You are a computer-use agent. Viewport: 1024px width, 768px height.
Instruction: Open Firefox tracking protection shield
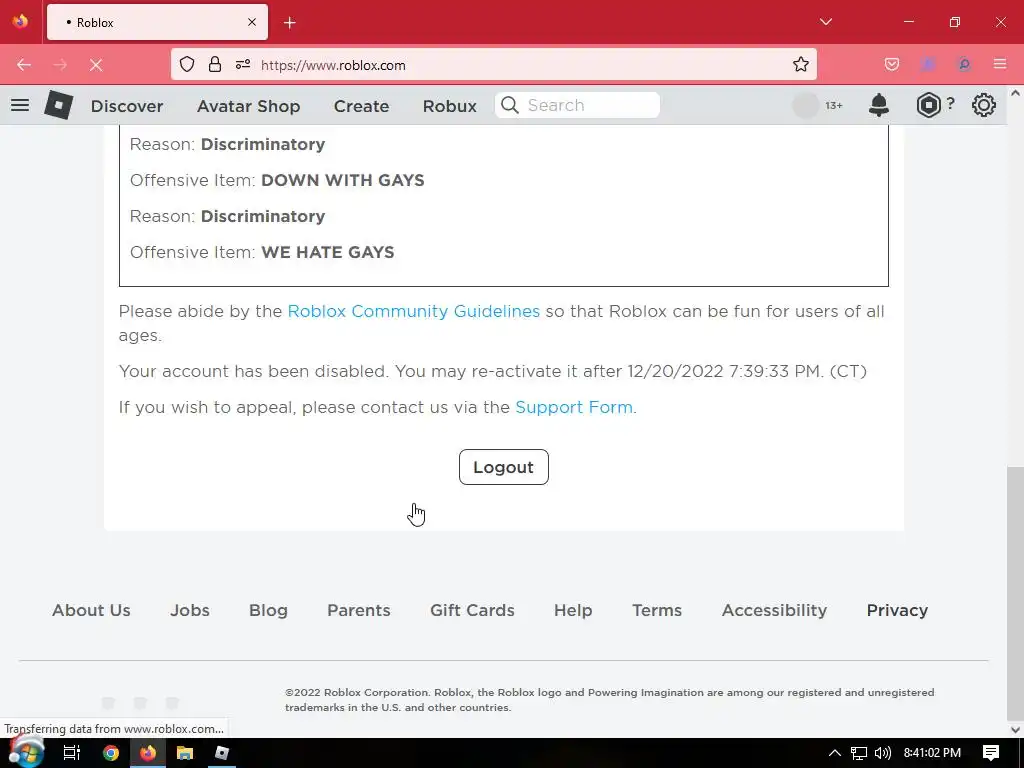[187, 65]
